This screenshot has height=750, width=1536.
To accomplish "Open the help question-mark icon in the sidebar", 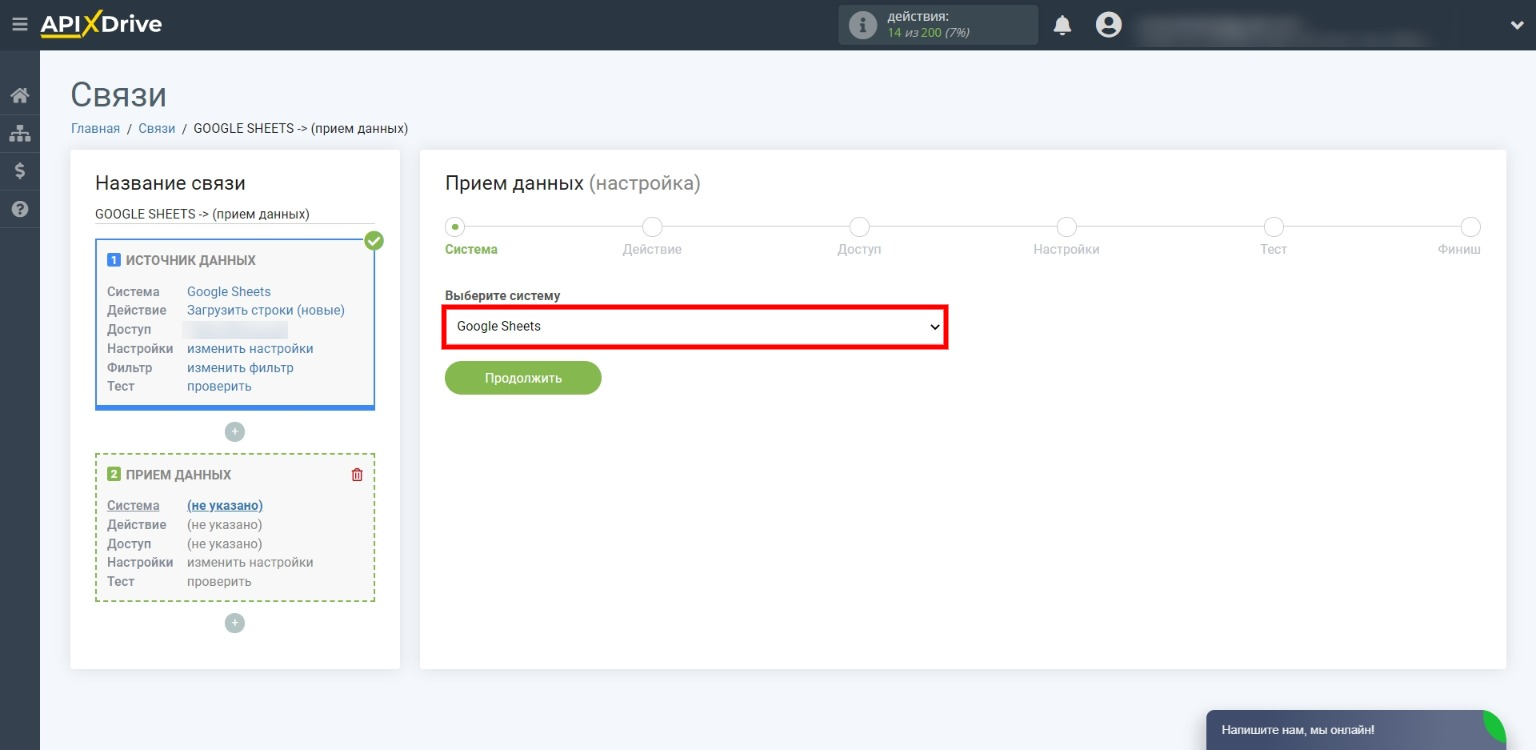I will [x=19, y=209].
